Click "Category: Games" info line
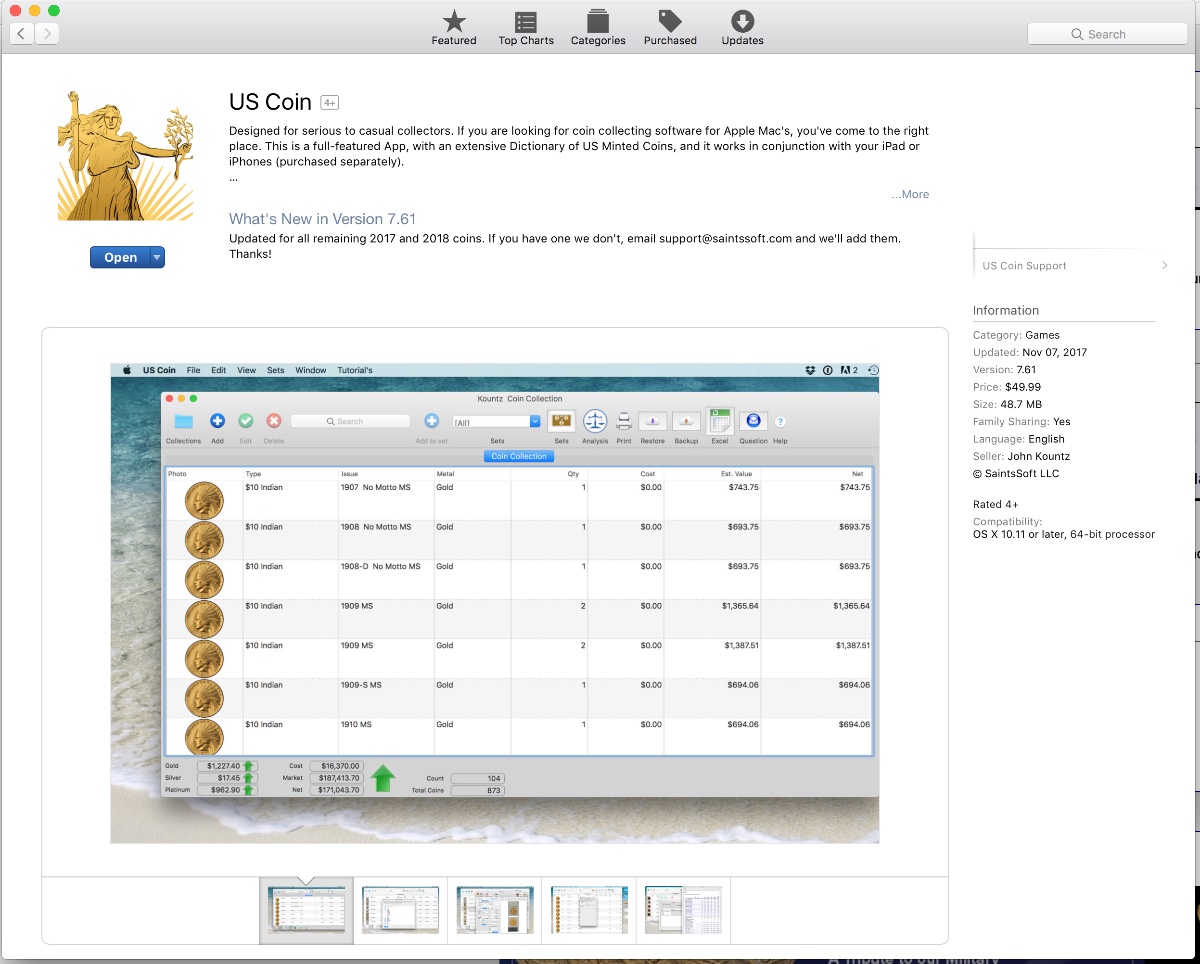Image resolution: width=1200 pixels, height=964 pixels. click(1016, 335)
